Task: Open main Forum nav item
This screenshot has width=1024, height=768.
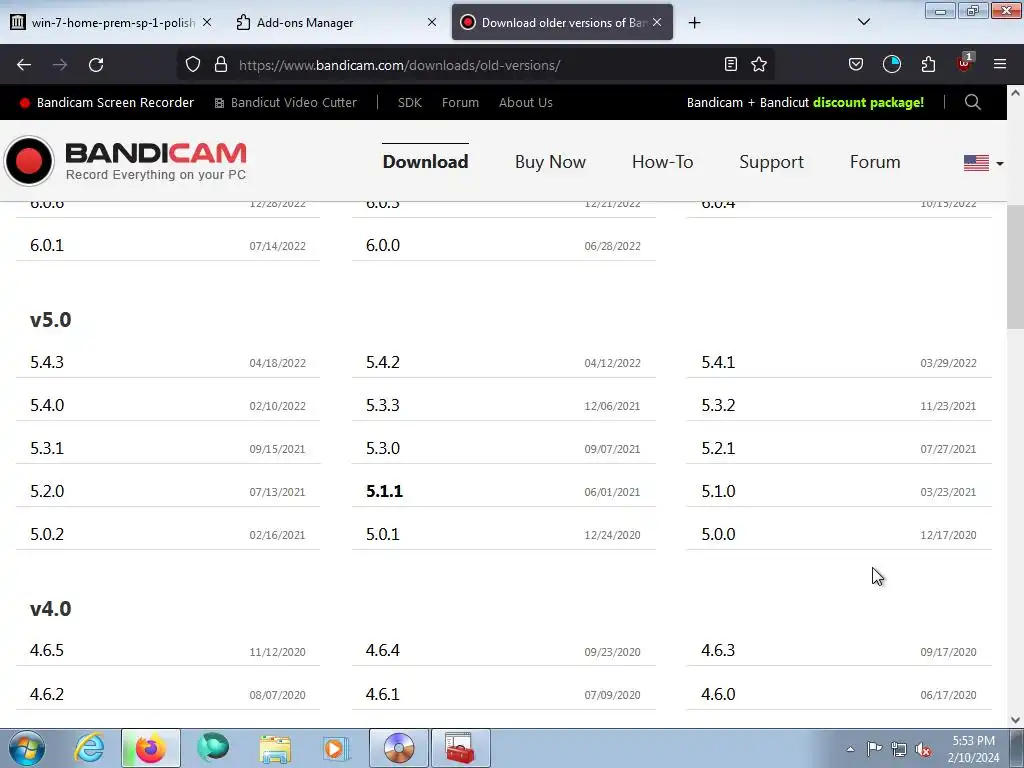Action: [875, 161]
